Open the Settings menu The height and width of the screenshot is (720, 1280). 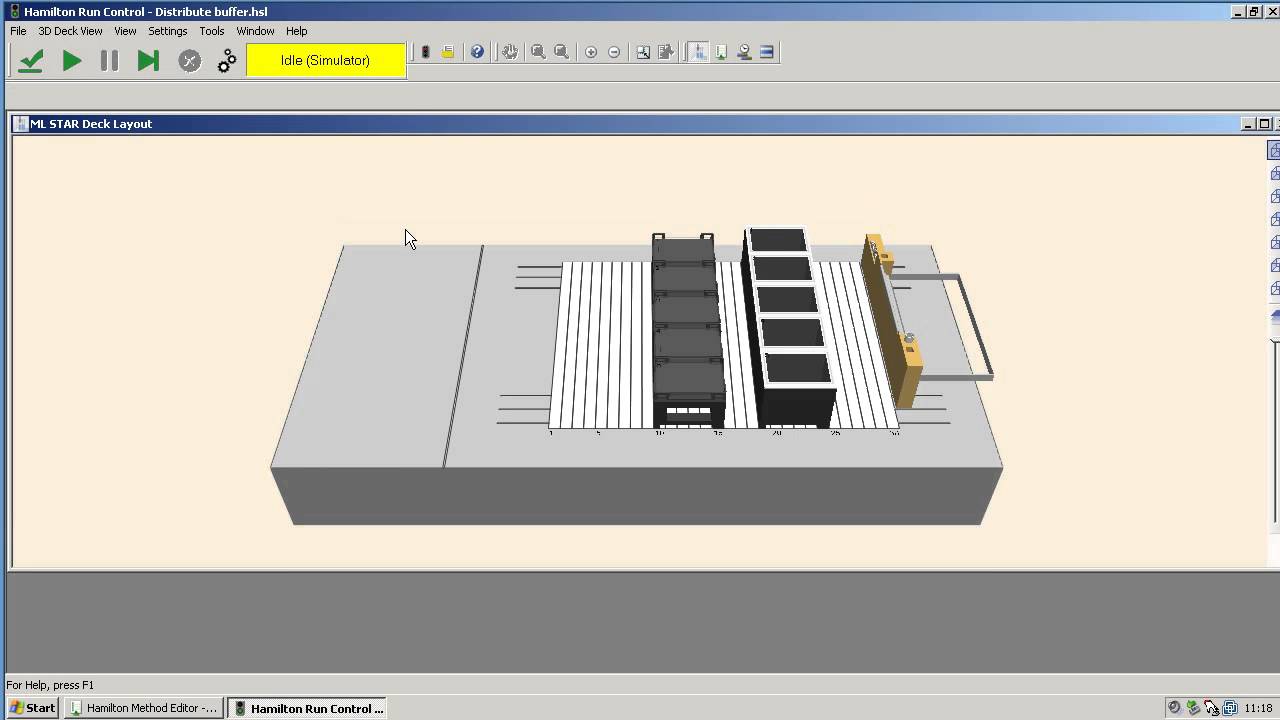point(167,31)
